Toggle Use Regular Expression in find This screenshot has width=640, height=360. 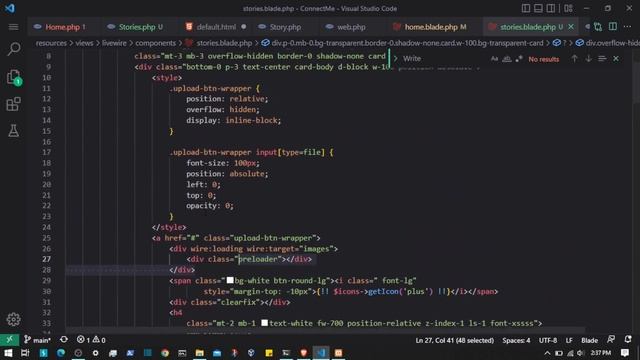pos(519,59)
